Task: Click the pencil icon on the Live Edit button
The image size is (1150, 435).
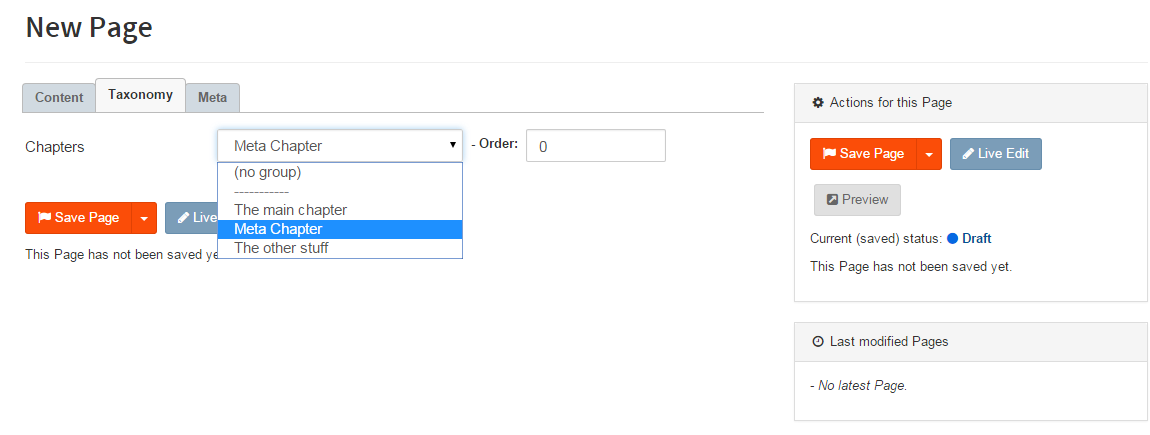Action: (967, 154)
